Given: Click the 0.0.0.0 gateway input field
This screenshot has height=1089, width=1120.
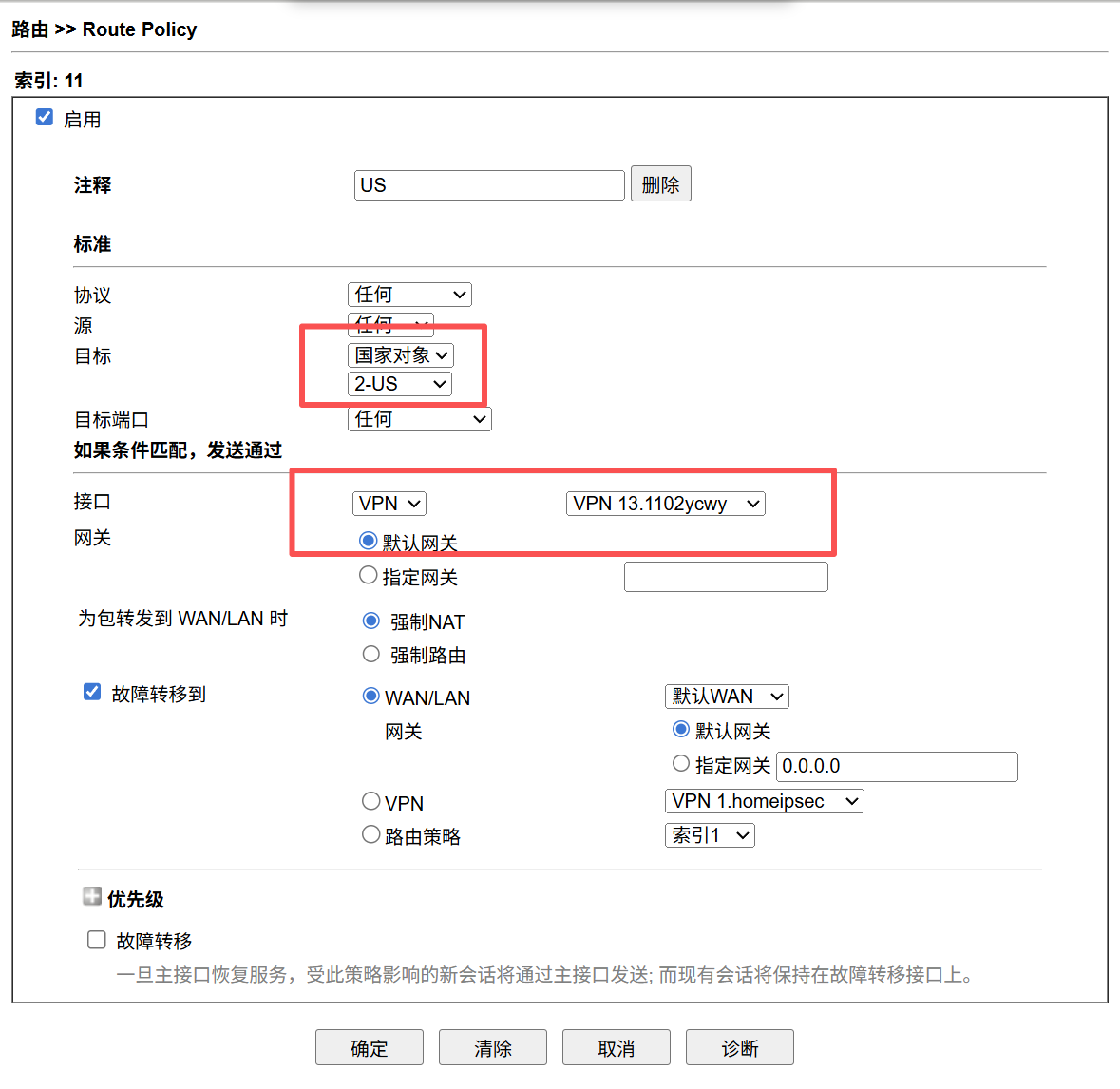Looking at the screenshot, I should (897, 766).
